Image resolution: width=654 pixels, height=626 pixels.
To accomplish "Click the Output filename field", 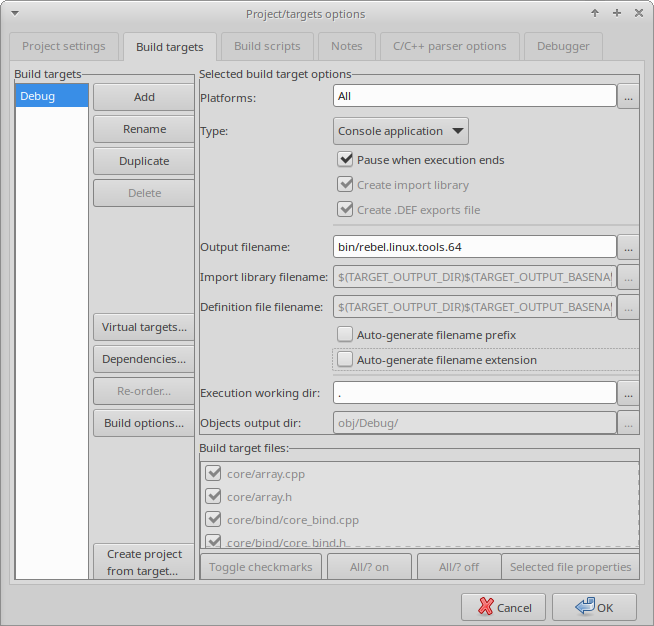I will [475, 247].
